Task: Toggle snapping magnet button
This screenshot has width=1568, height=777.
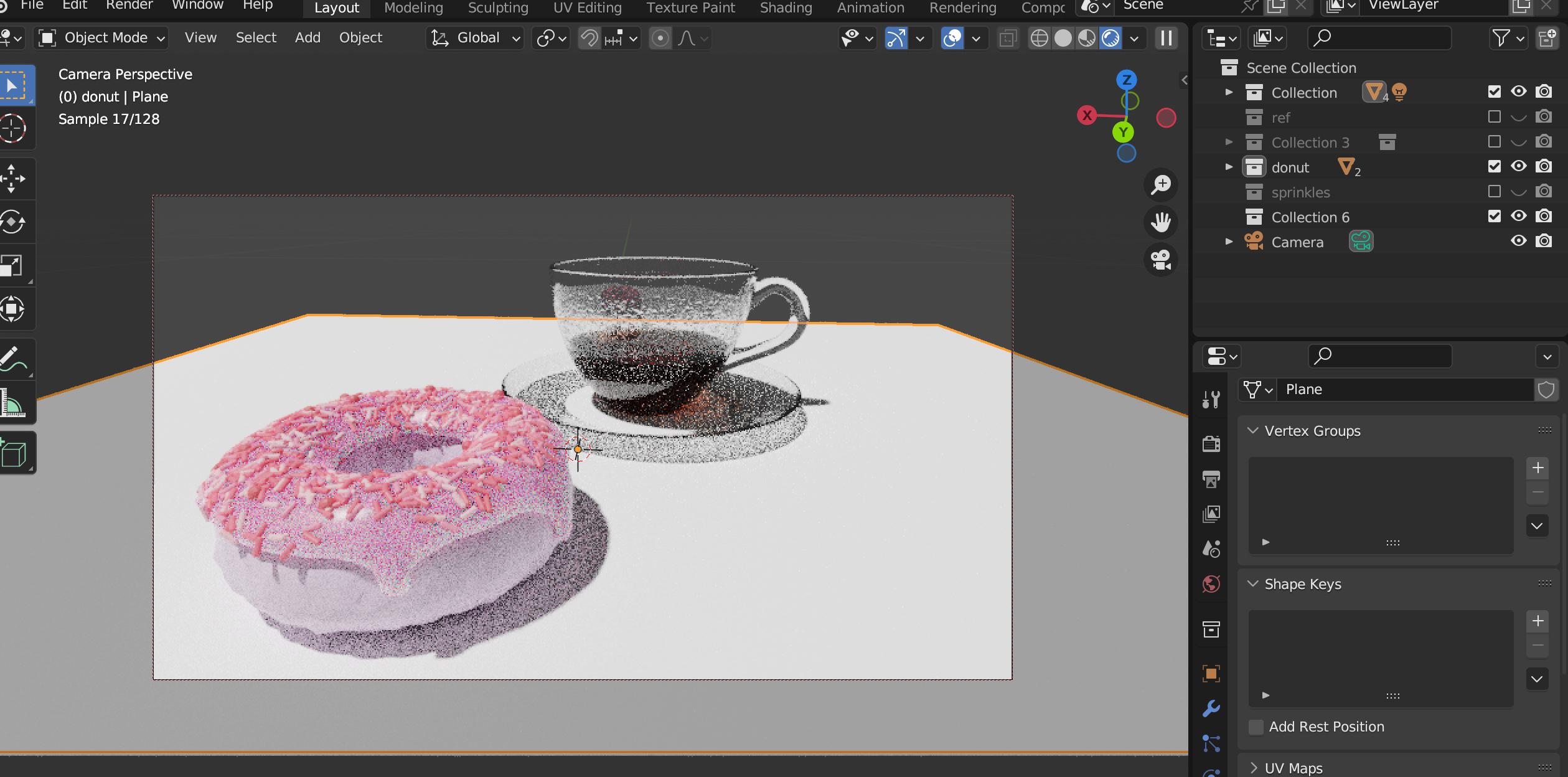Action: coord(589,38)
